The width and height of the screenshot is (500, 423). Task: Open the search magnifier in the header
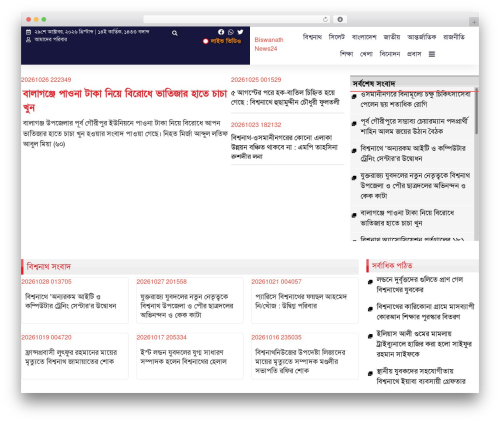coord(175,33)
